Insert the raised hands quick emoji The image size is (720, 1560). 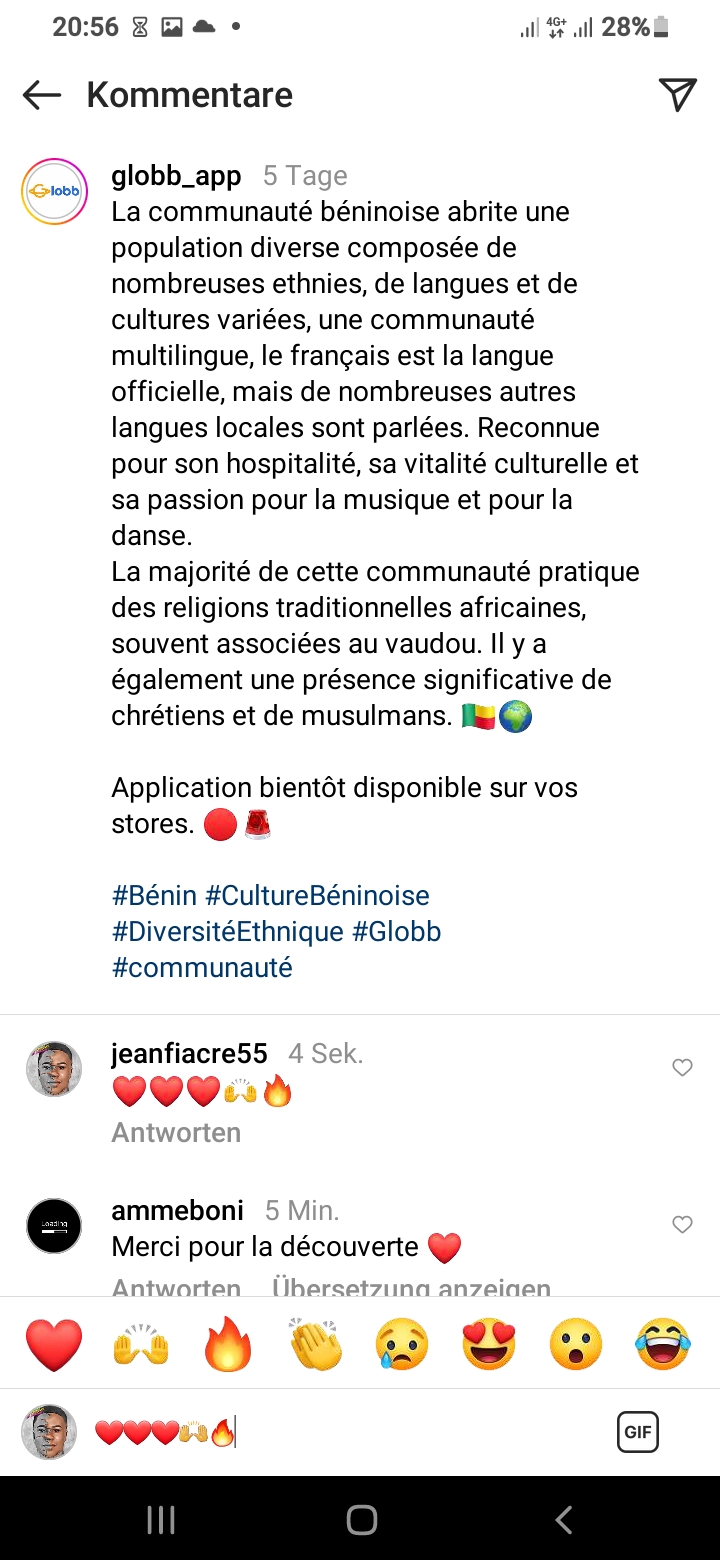[x=140, y=1344]
